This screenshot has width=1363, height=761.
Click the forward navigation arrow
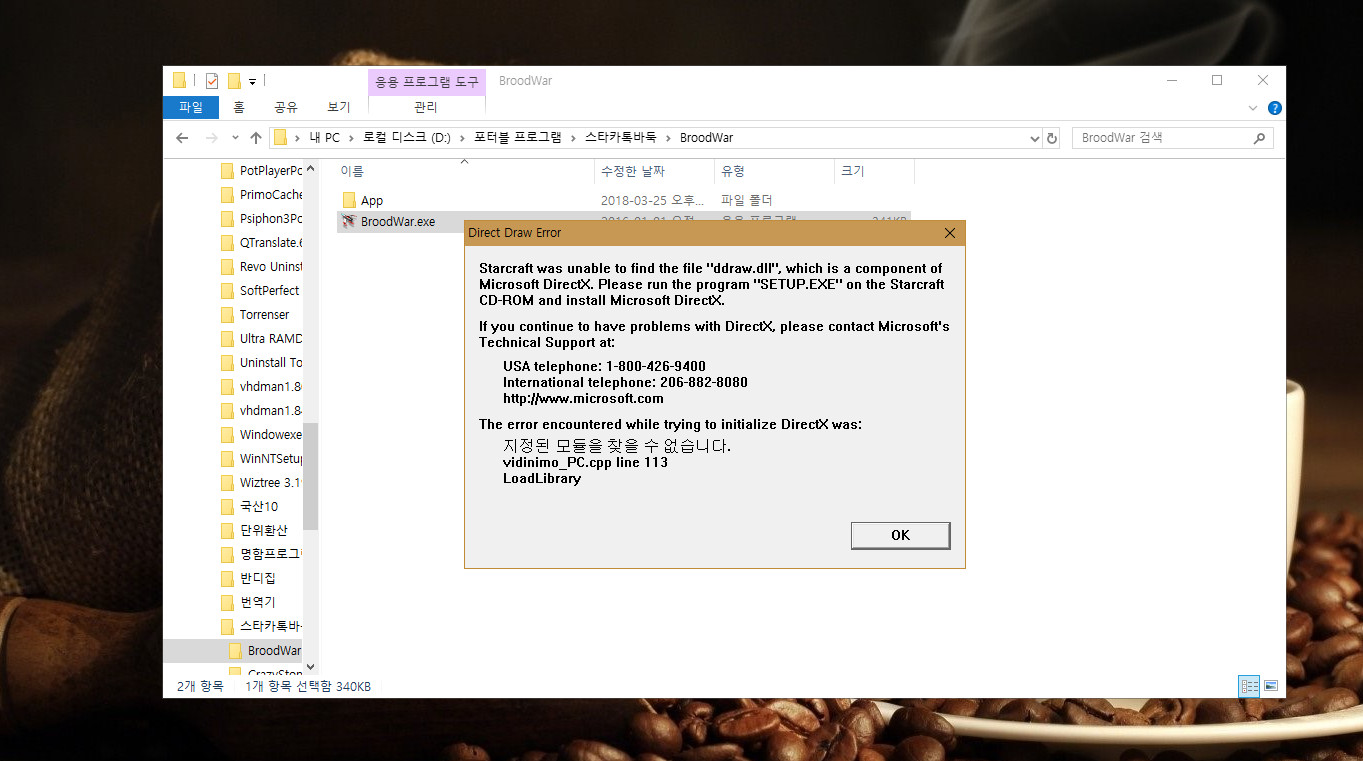tap(211, 138)
